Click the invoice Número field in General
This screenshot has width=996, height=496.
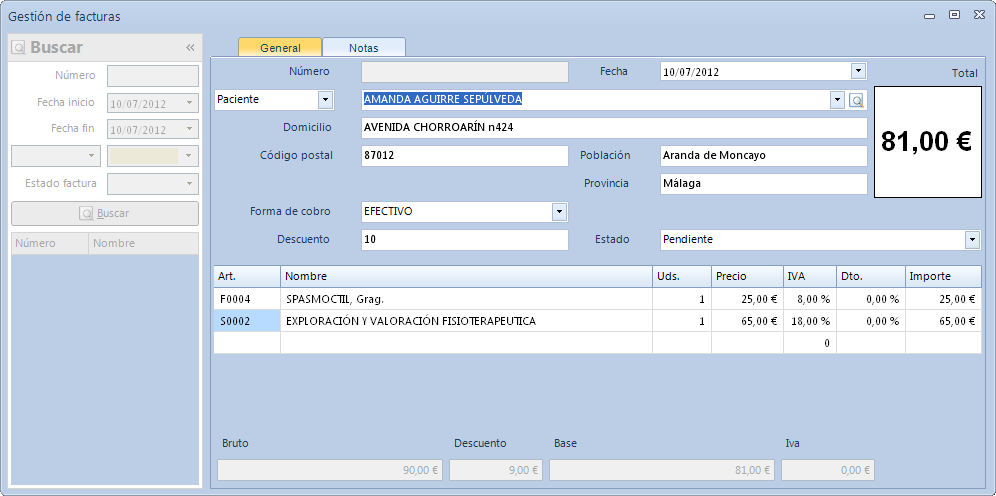pyautogui.click(x=464, y=72)
